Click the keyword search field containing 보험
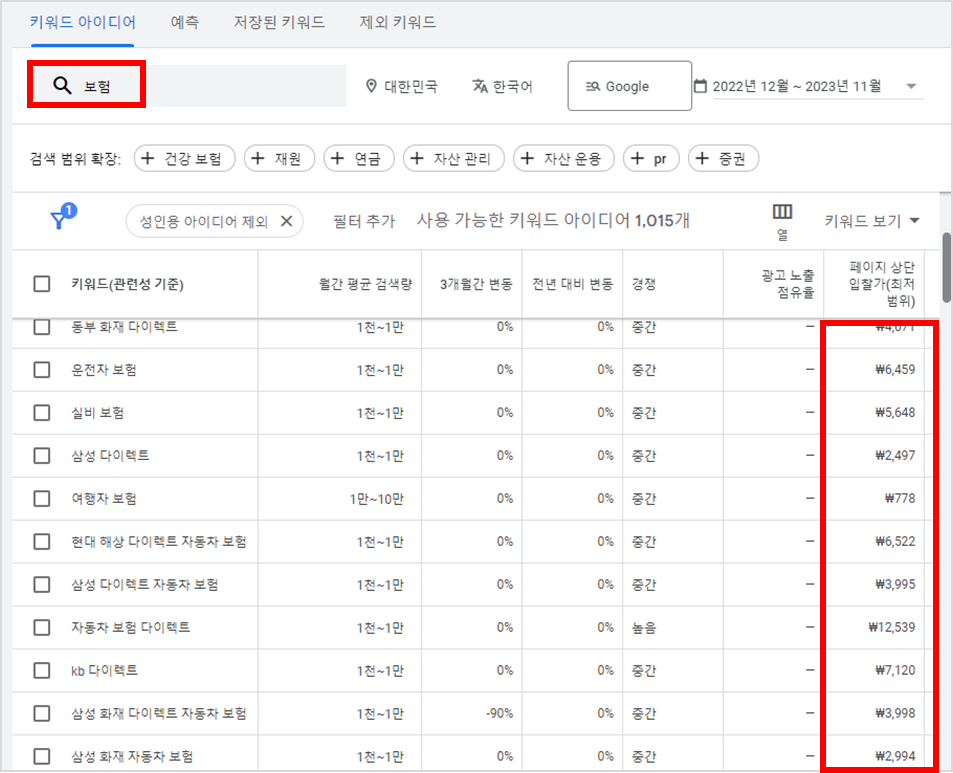Viewport: 953px width, 773px height. pos(187,85)
